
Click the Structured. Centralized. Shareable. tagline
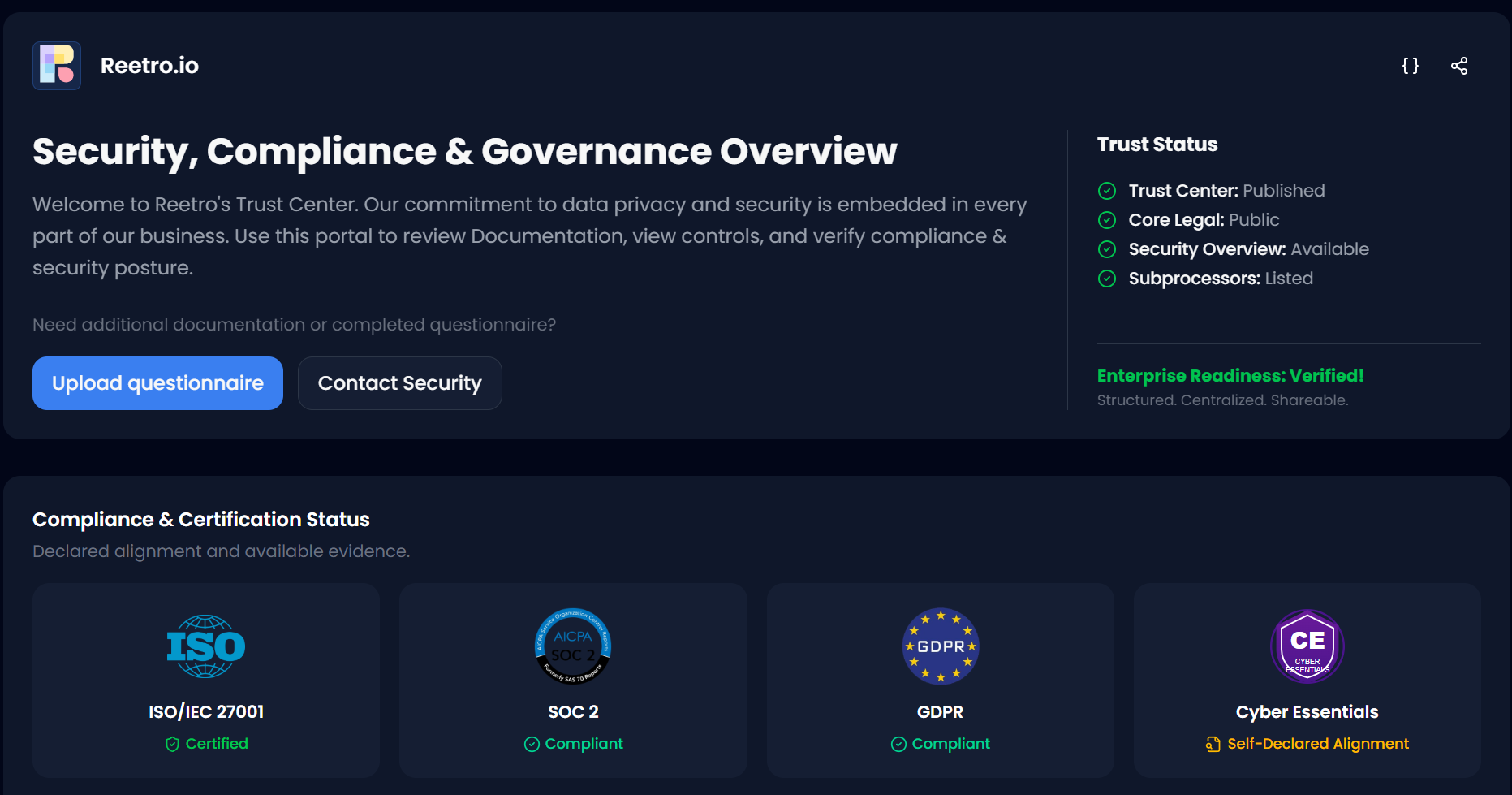[1223, 400]
